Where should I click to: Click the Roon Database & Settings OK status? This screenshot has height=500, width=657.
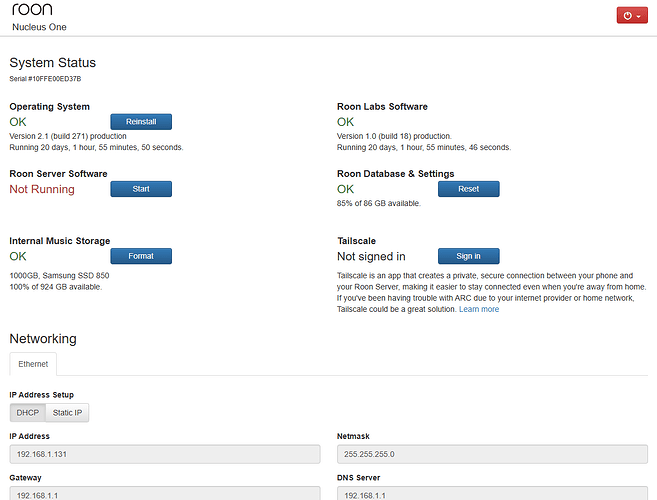point(345,189)
